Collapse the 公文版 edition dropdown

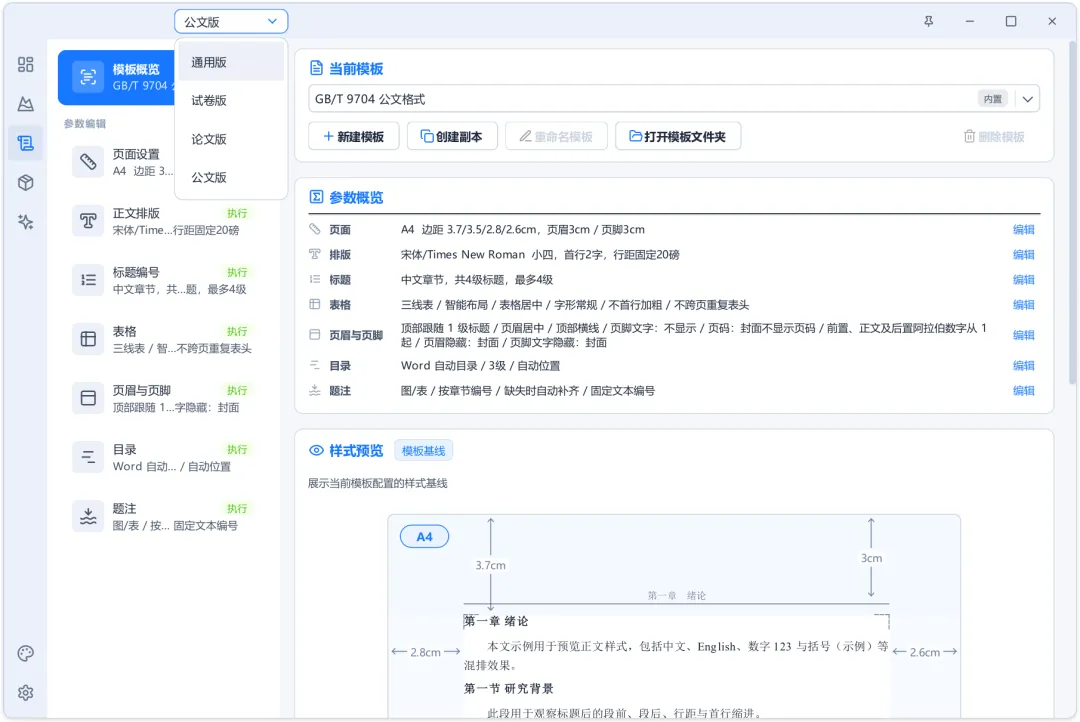click(x=231, y=21)
